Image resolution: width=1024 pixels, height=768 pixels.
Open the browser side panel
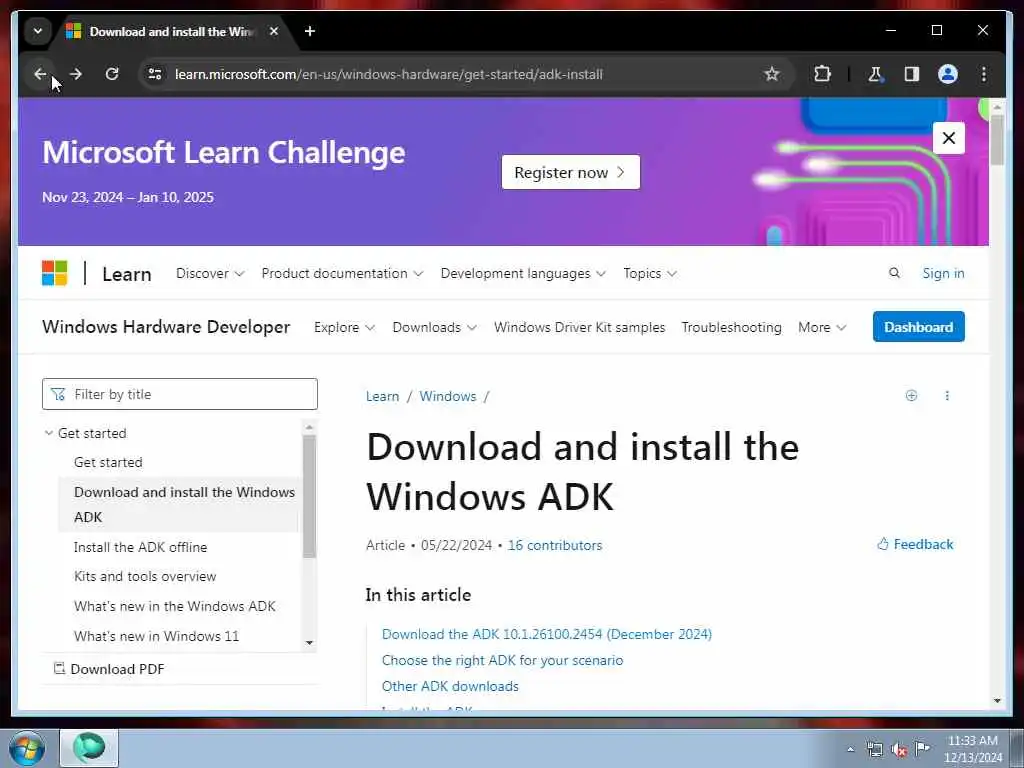912,74
